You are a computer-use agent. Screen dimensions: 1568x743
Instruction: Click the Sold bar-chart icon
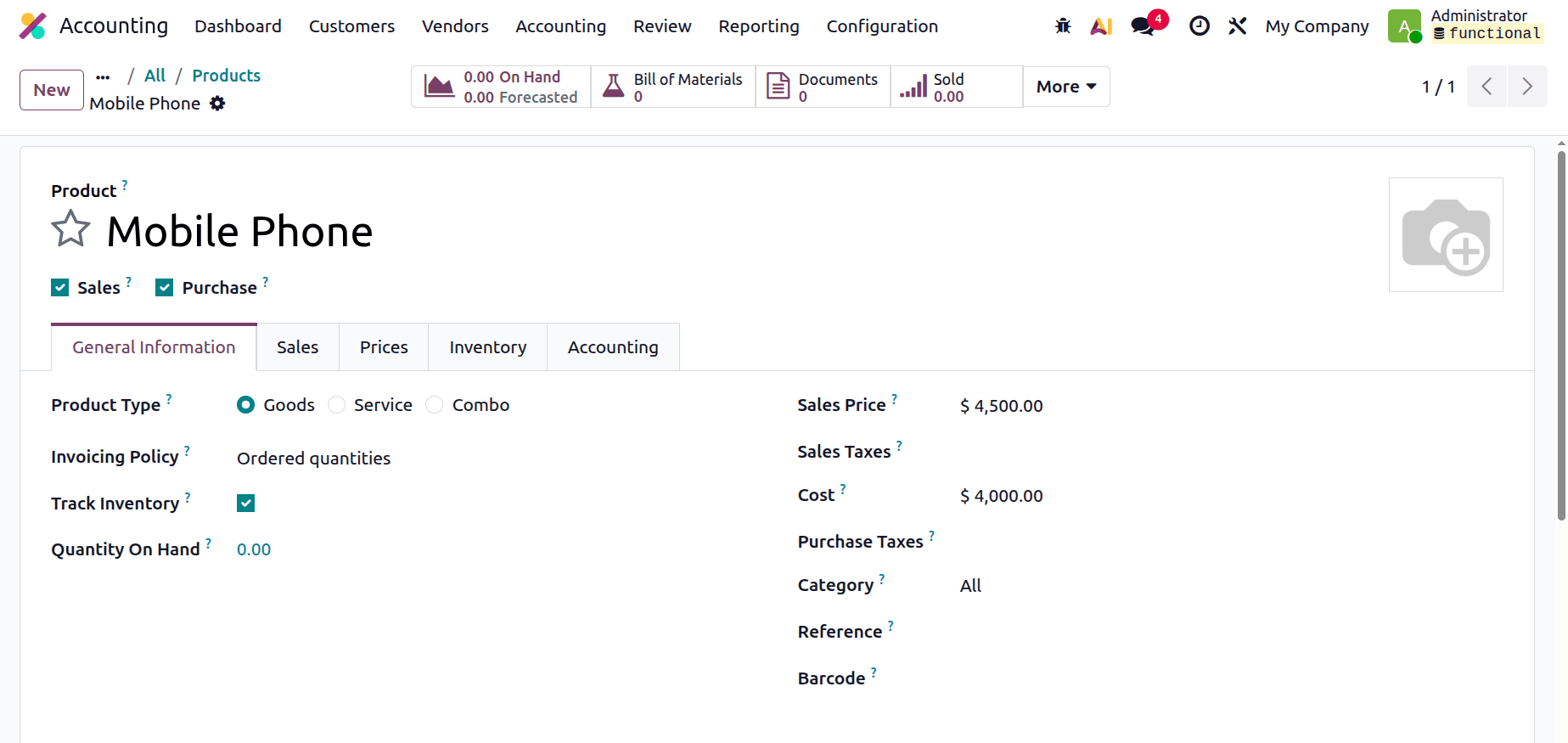913,87
